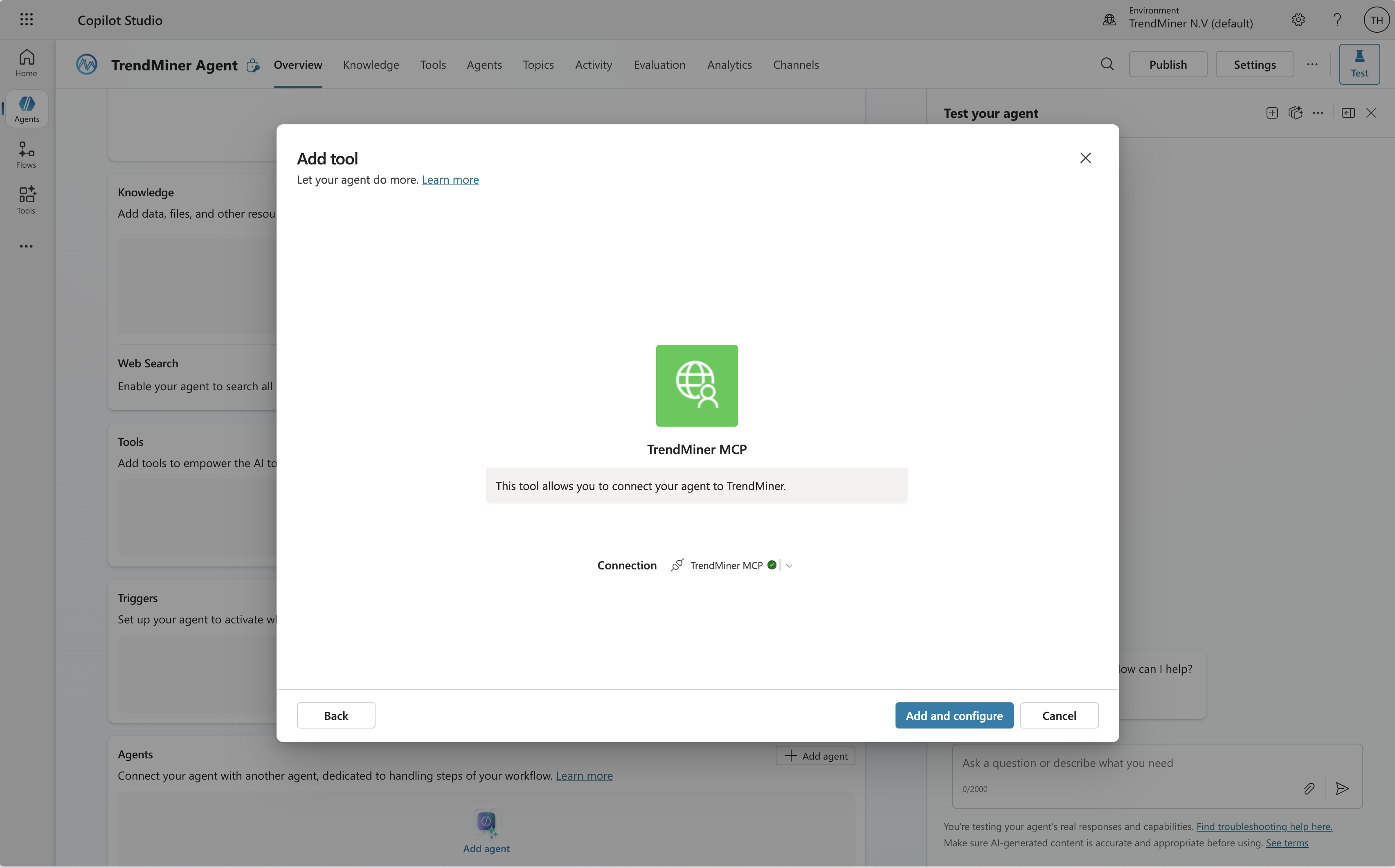Close the Add tool dialog
Image resolution: width=1395 pixels, height=868 pixels.
click(x=1086, y=158)
